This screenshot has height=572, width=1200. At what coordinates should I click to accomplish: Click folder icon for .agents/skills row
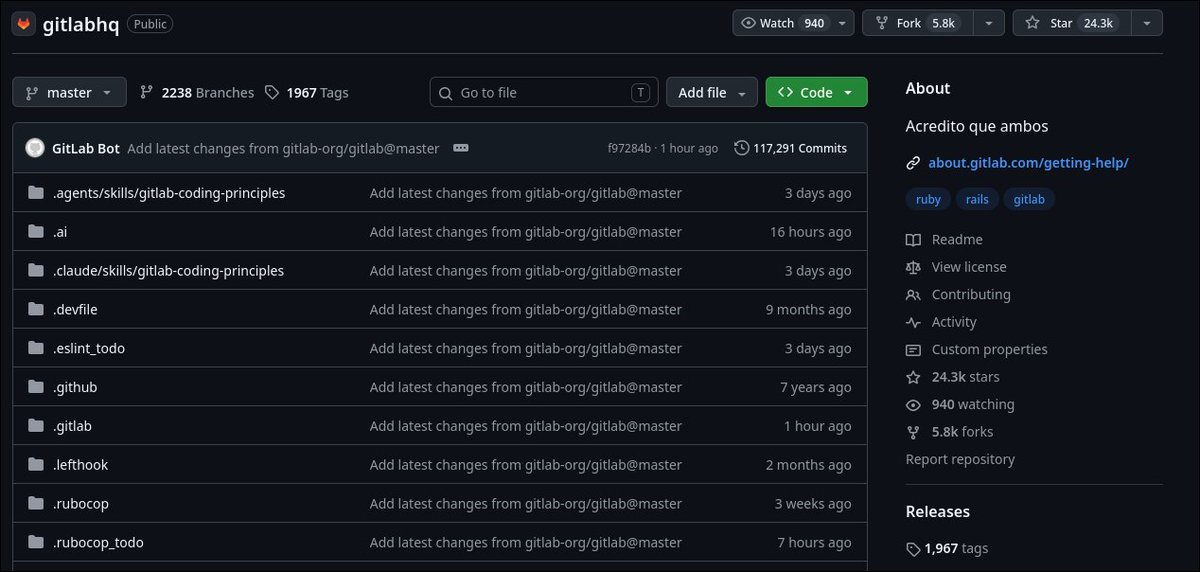click(37, 193)
